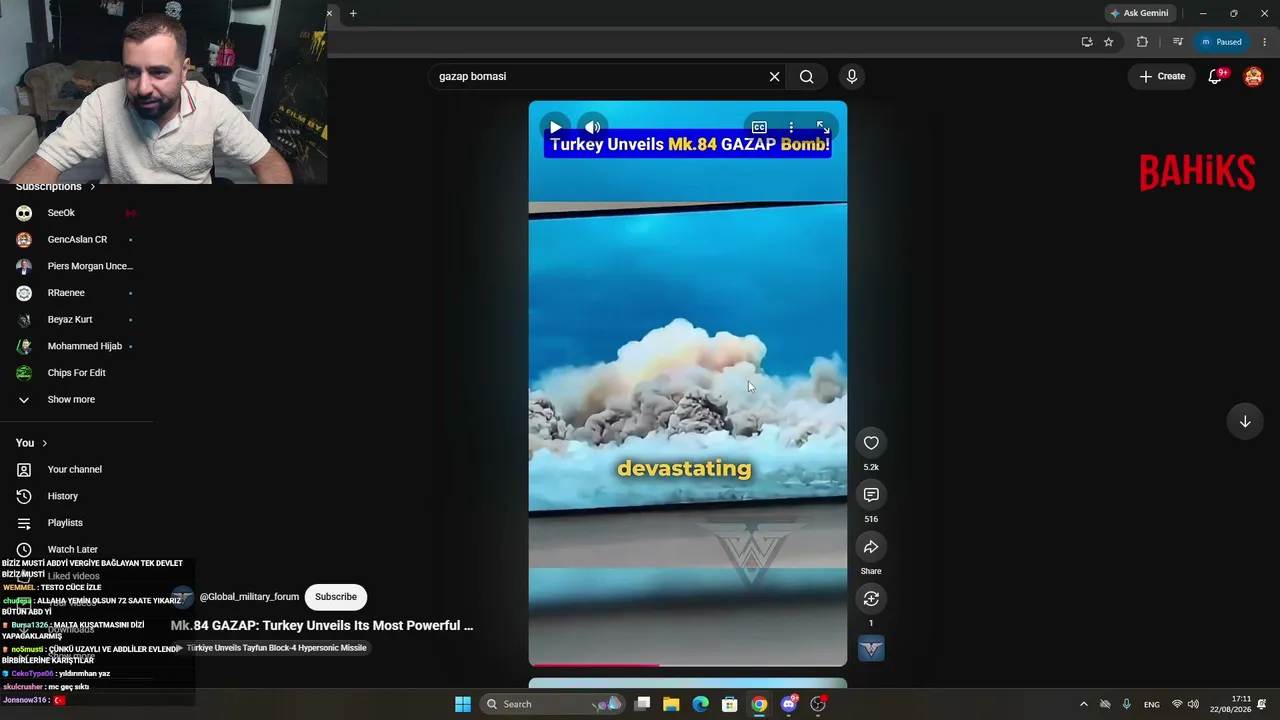Open Chrome Extensions puzzle icon
This screenshot has height=720, width=1280.
click(x=1142, y=42)
